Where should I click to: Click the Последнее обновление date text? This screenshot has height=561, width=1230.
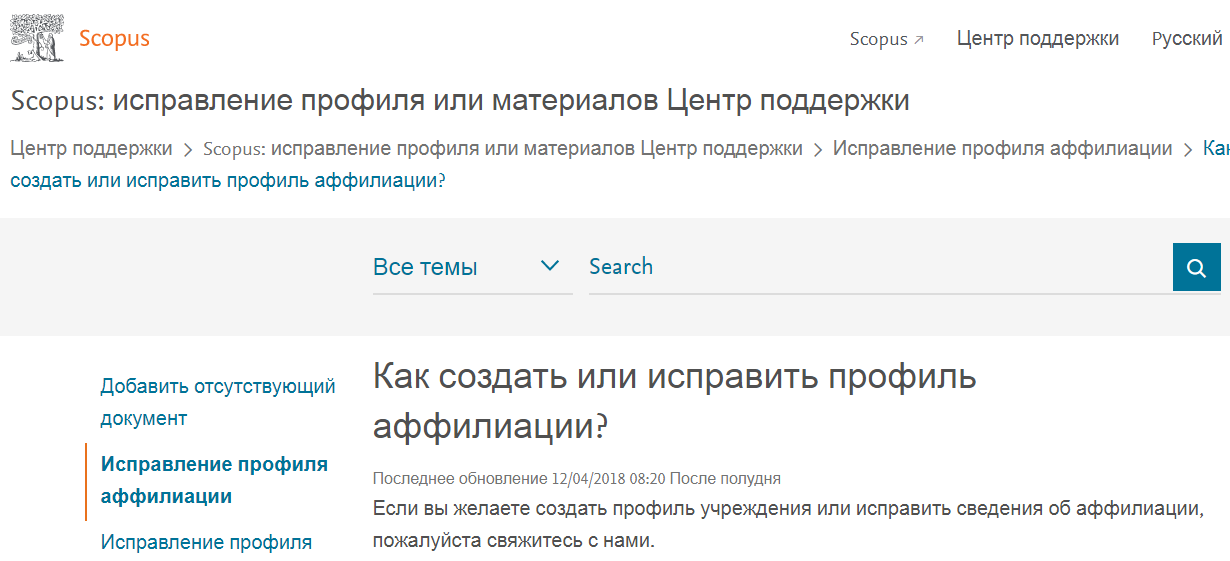[x=576, y=478]
